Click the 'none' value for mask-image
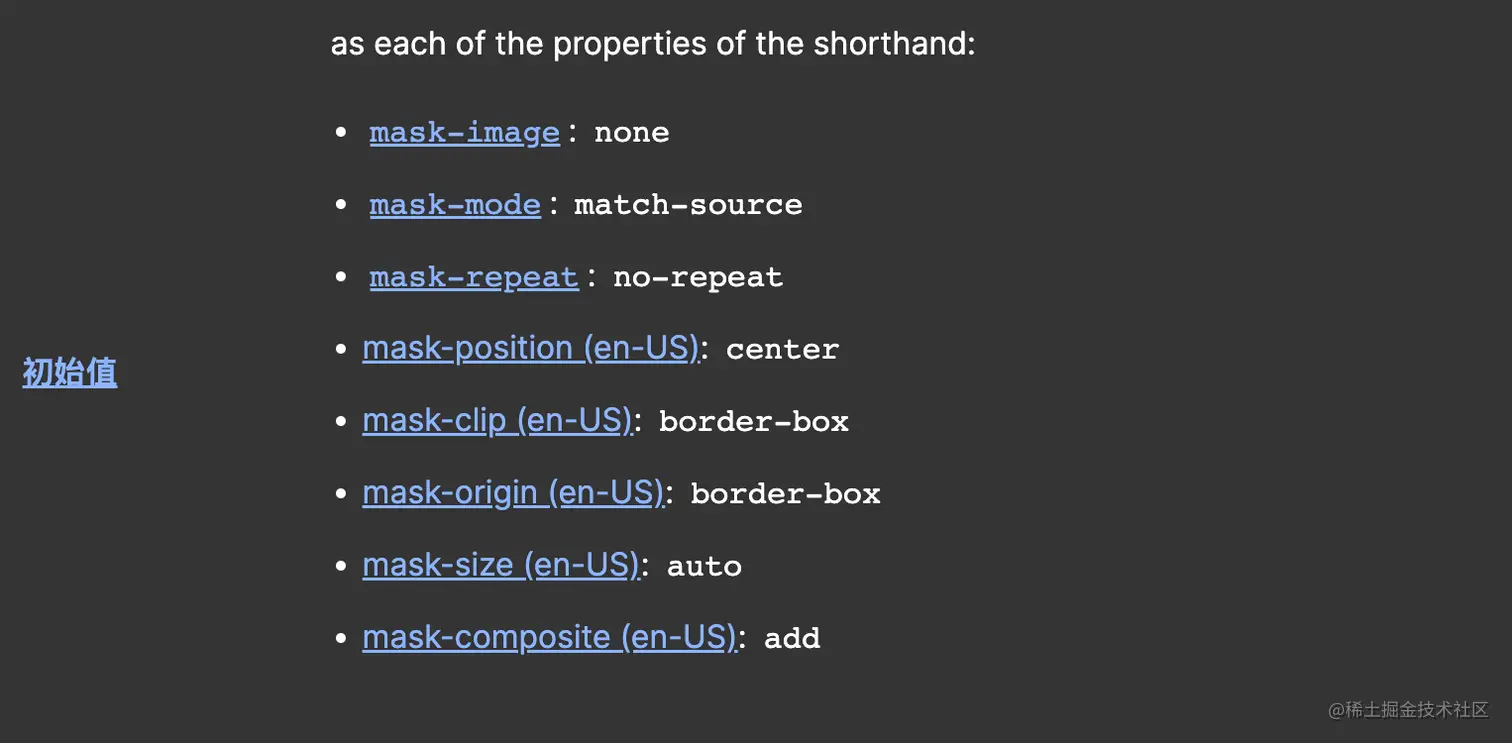Image resolution: width=1512 pixels, height=743 pixels. click(x=632, y=132)
